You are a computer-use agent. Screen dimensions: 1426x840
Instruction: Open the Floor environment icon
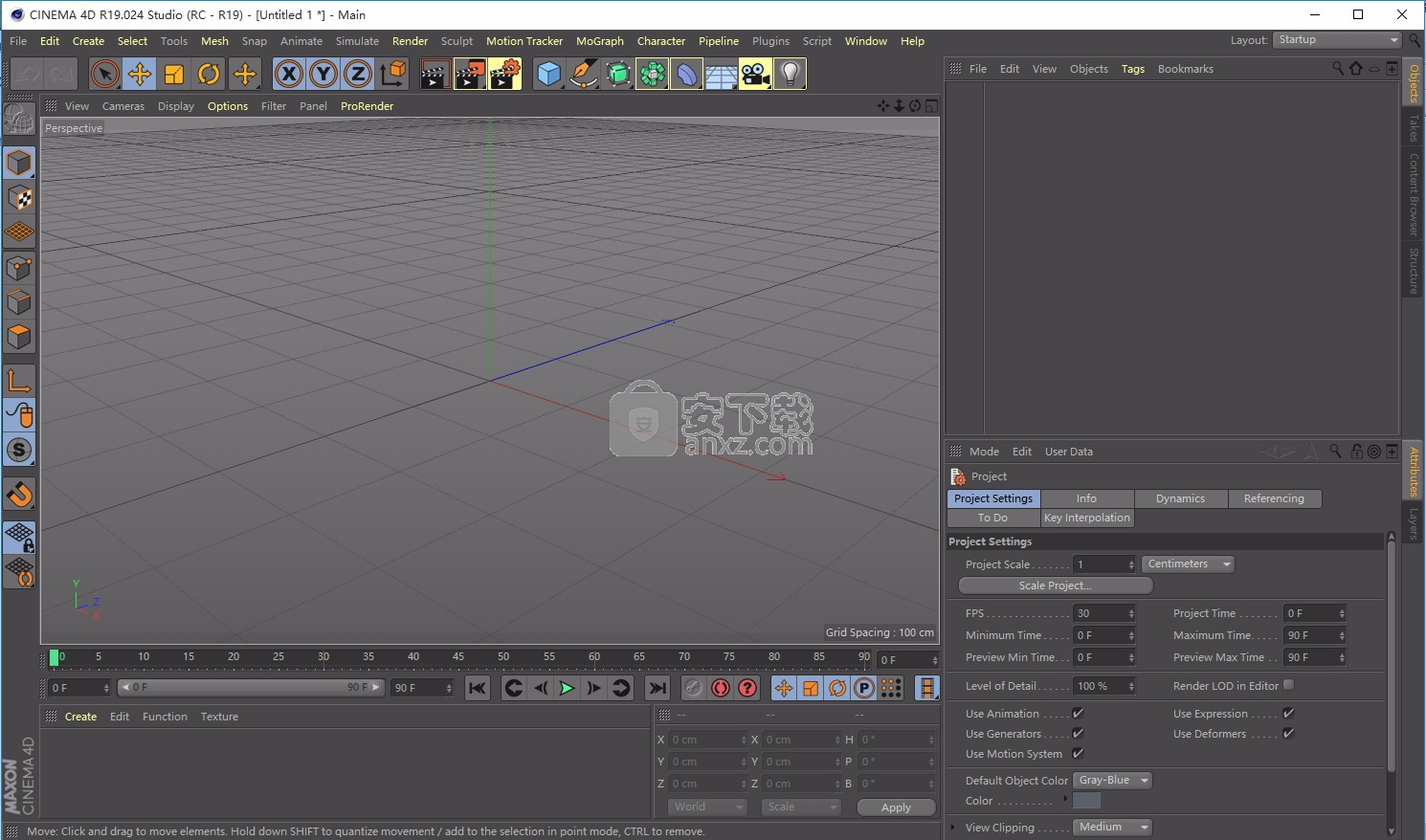(x=721, y=74)
